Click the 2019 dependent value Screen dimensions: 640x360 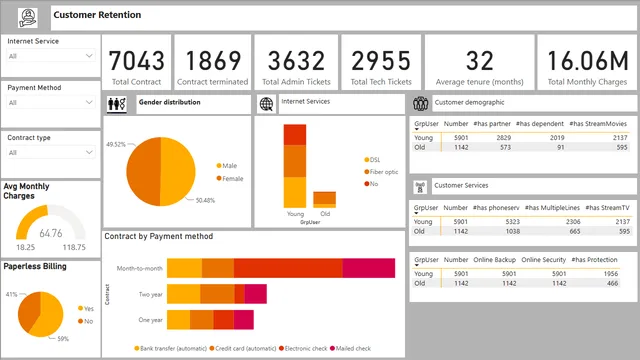(x=557, y=138)
